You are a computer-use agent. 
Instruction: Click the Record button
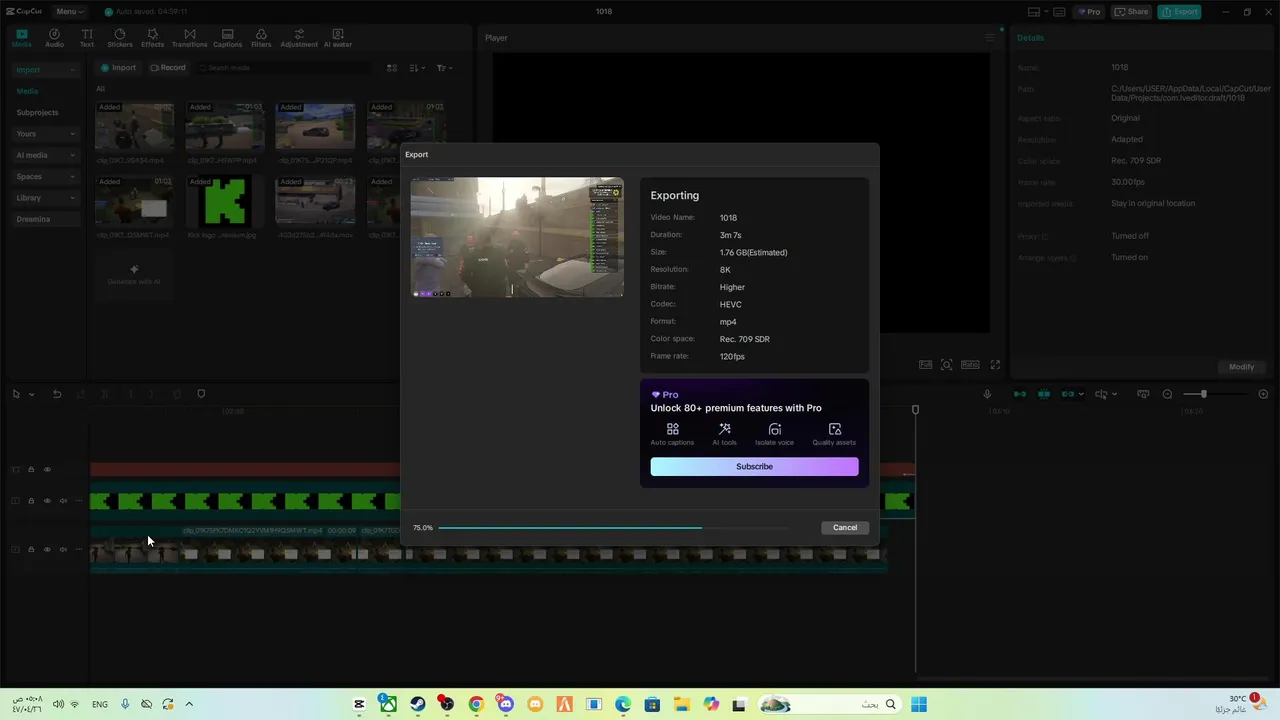(168, 68)
